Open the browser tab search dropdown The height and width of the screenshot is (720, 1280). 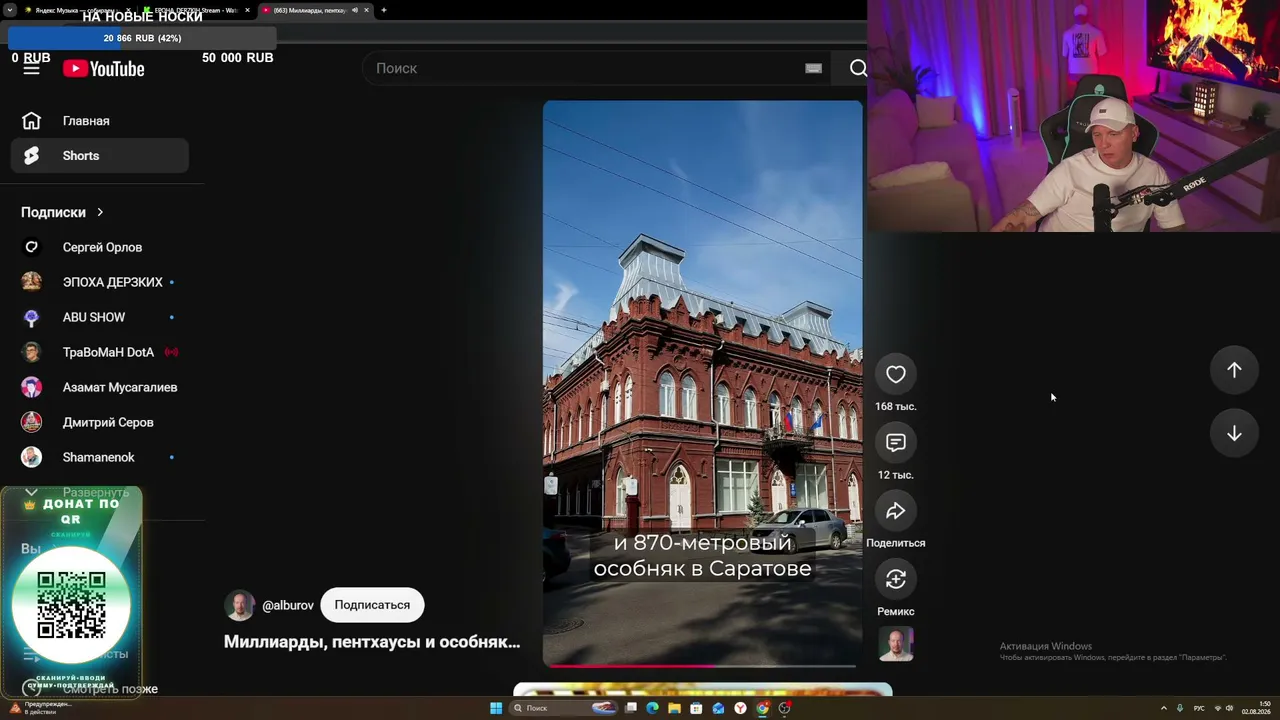[x=10, y=10]
